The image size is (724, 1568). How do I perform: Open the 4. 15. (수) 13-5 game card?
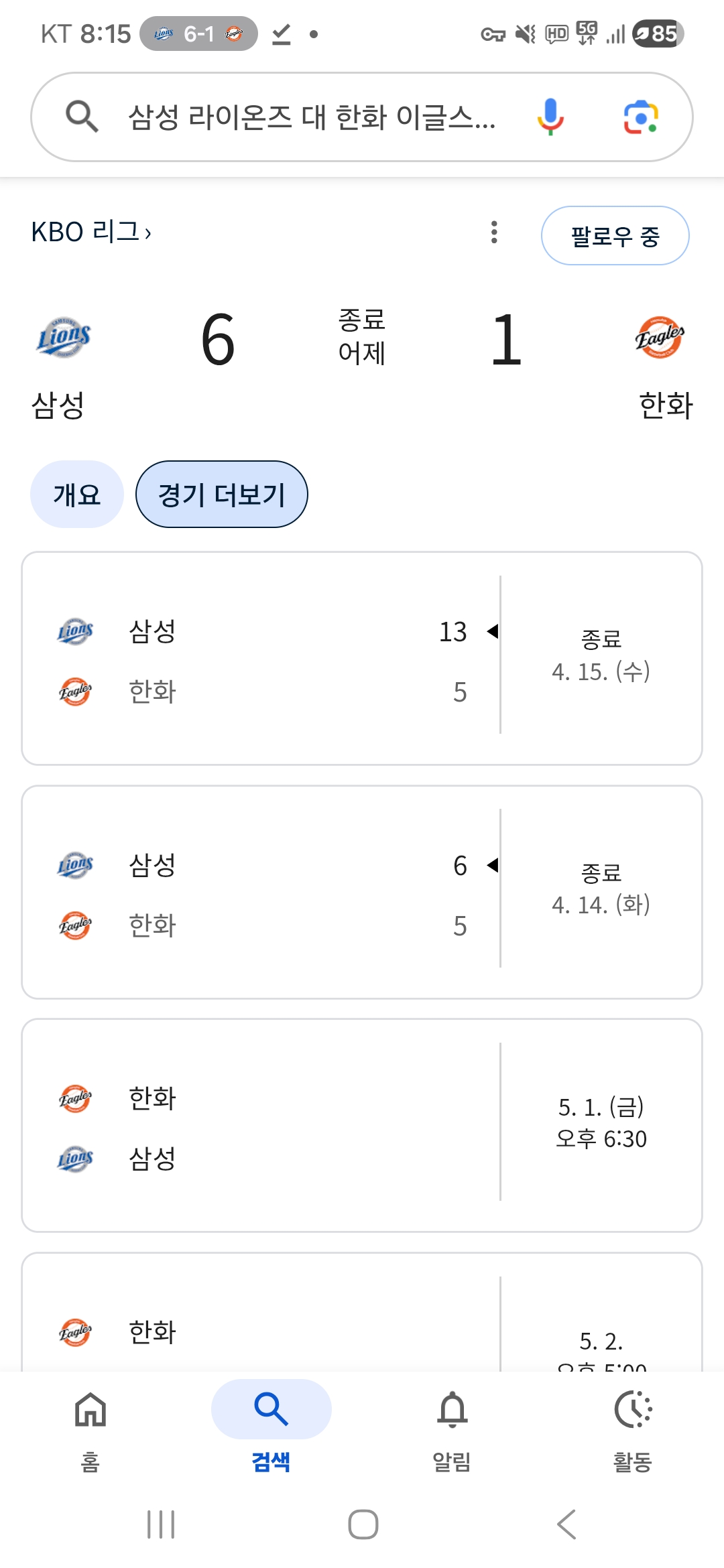click(x=362, y=658)
